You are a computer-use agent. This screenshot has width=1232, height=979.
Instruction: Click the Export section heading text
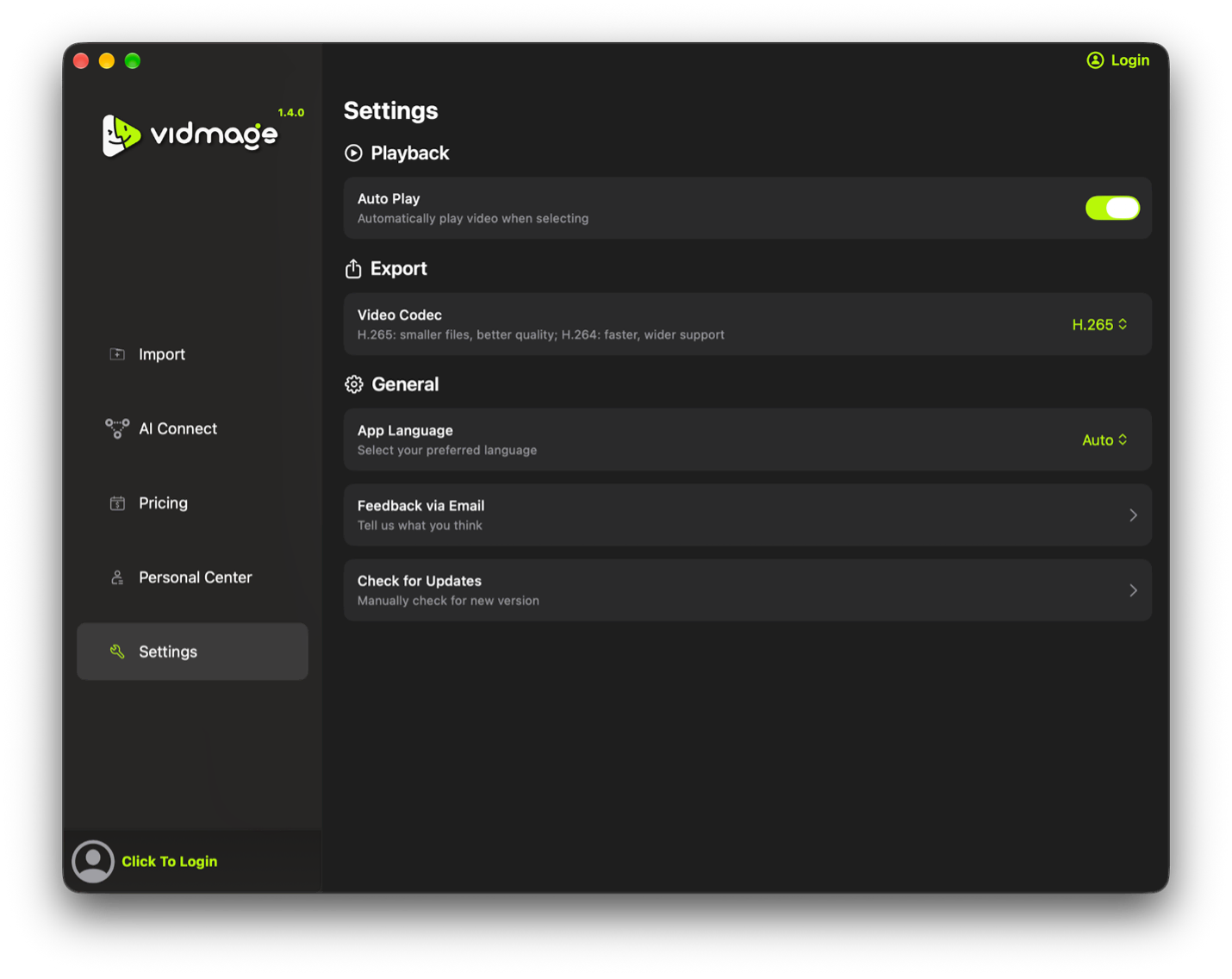399,269
